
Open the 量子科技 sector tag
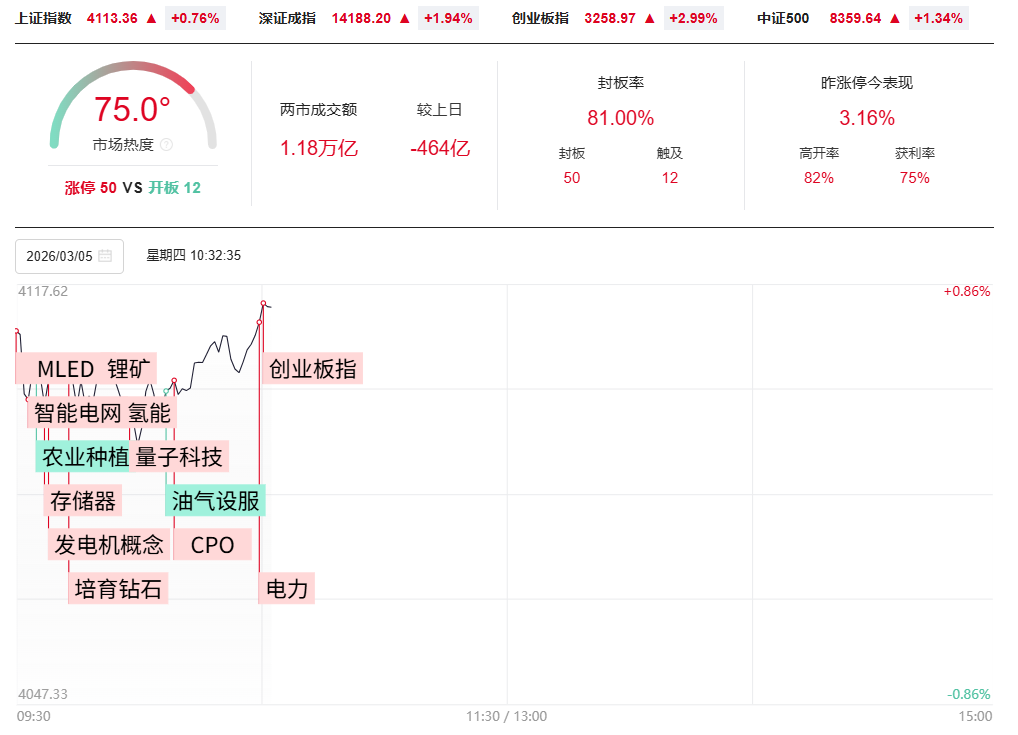point(180,456)
